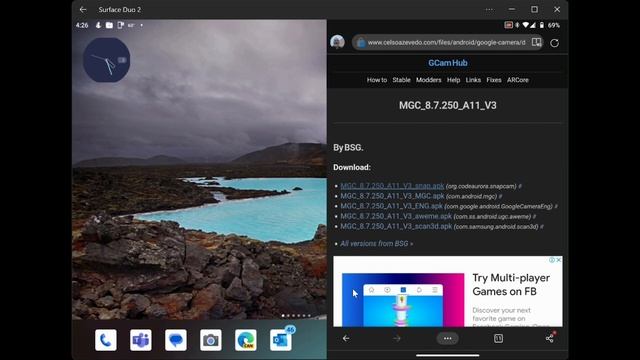Open the Modders menu item

tap(429, 80)
